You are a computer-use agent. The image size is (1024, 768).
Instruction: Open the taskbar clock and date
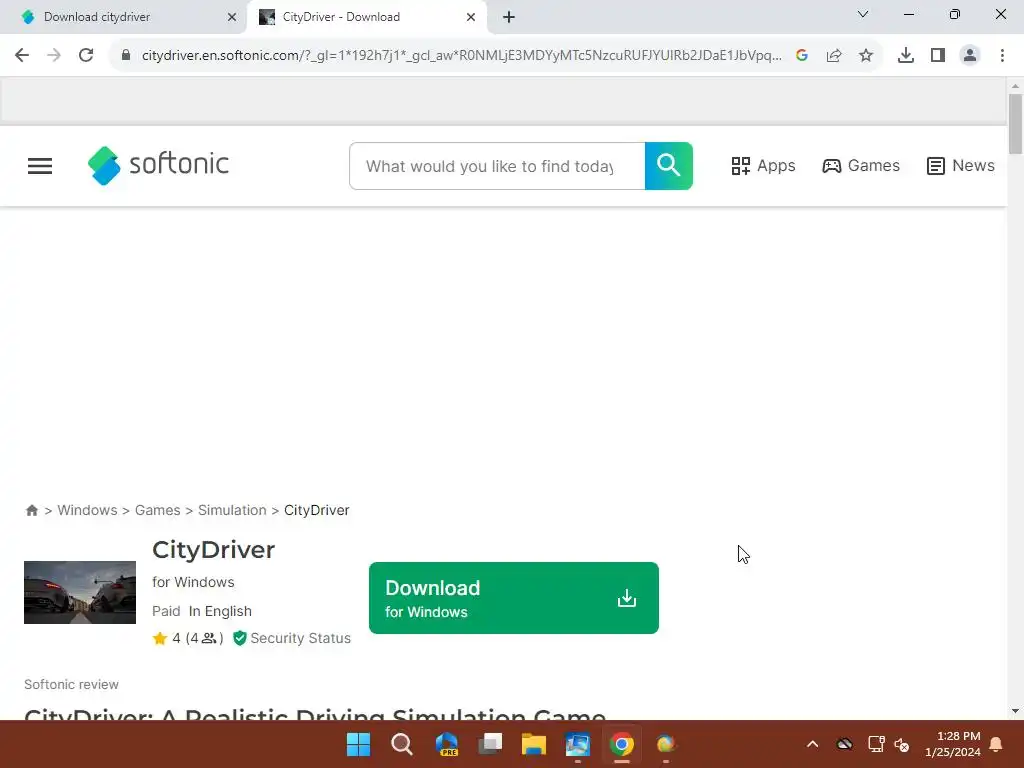[x=953, y=744]
